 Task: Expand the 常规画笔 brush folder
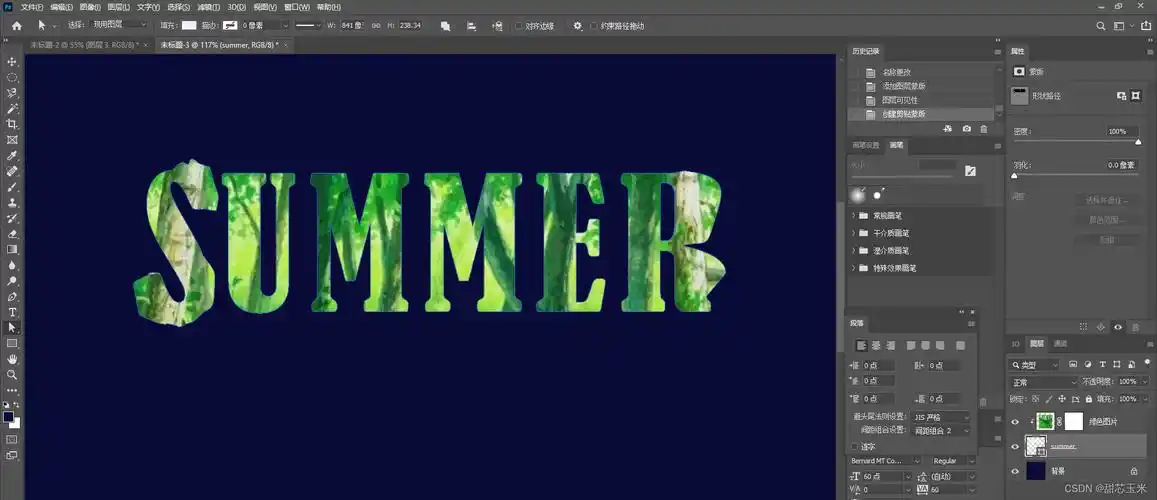[854, 216]
